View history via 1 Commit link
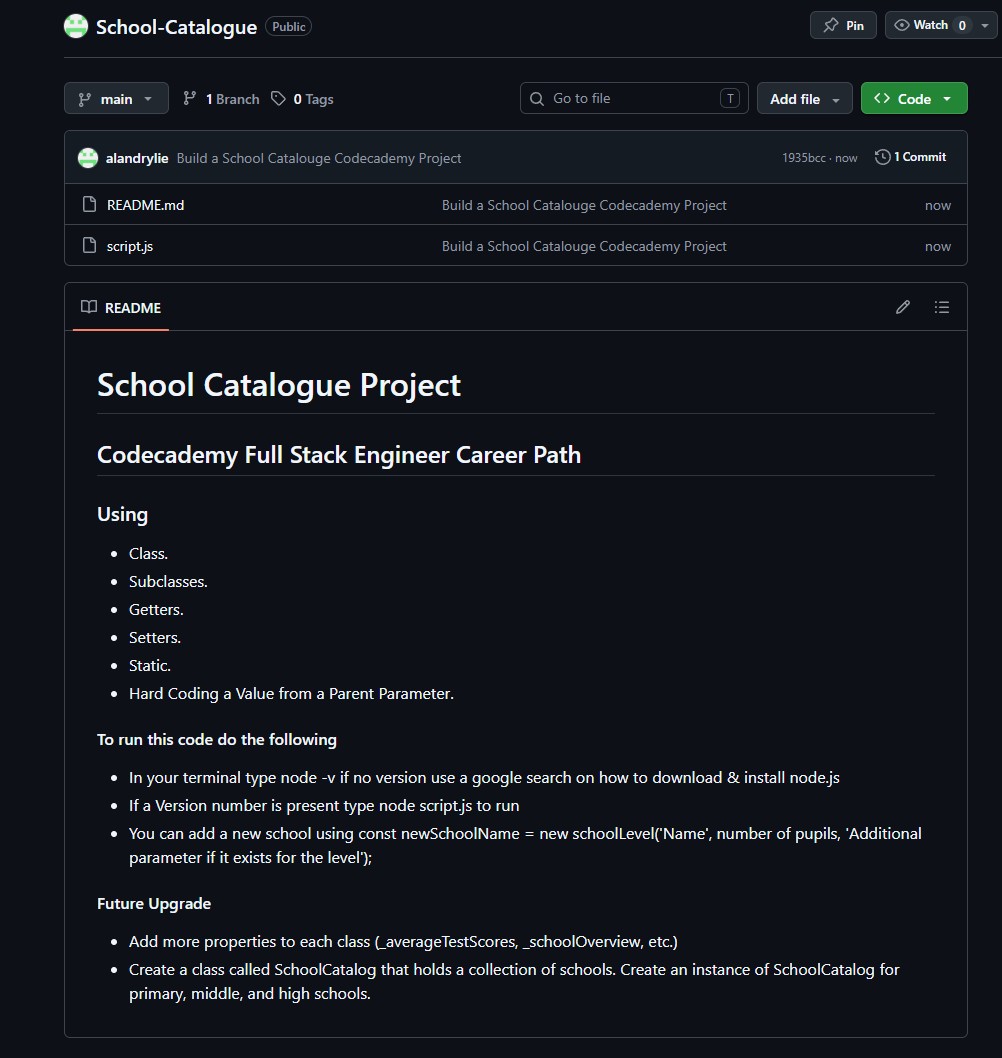 pyautogui.click(x=911, y=157)
